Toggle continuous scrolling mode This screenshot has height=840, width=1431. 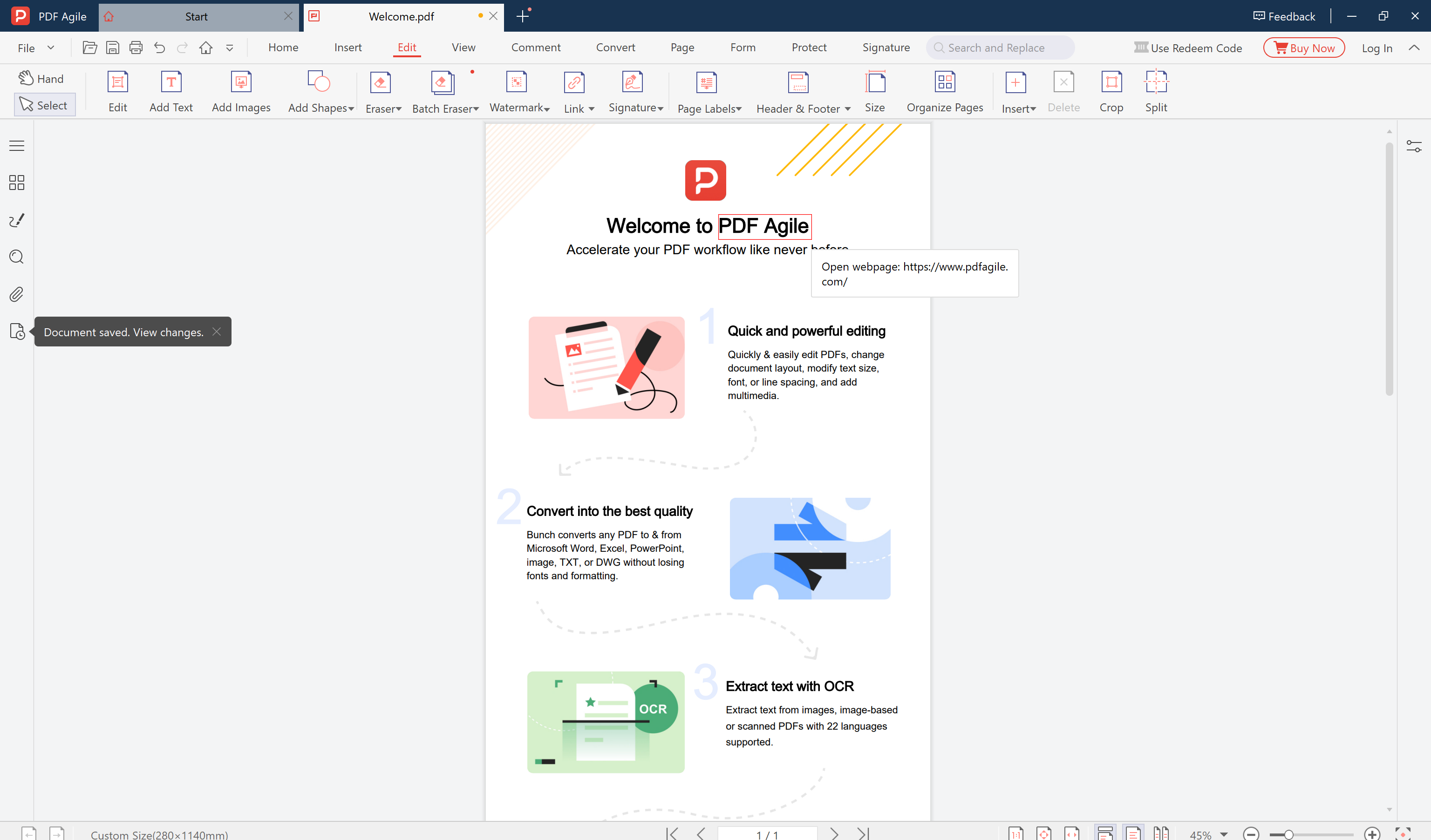pyautogui.click(x=1105, y=833)
